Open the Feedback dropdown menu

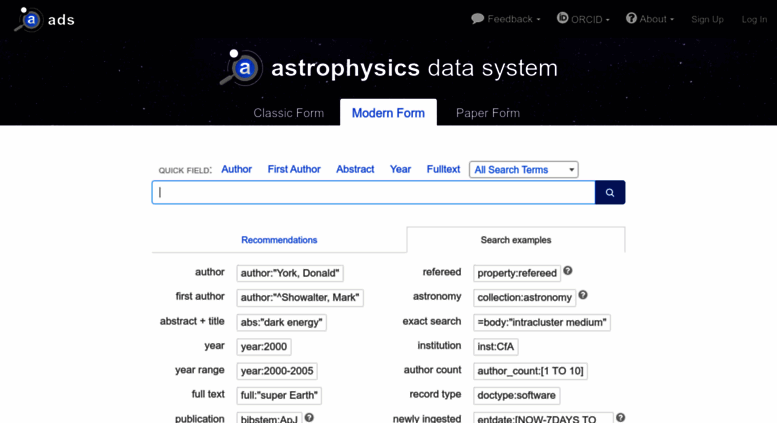(505, 19)
